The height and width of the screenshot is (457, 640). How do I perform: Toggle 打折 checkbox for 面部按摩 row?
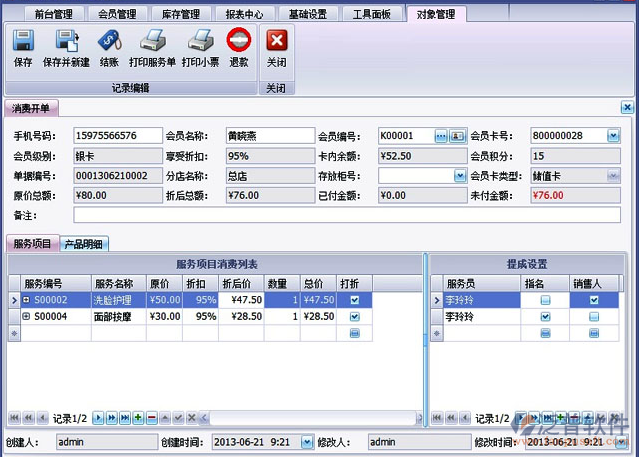click(x=355, y=316)
